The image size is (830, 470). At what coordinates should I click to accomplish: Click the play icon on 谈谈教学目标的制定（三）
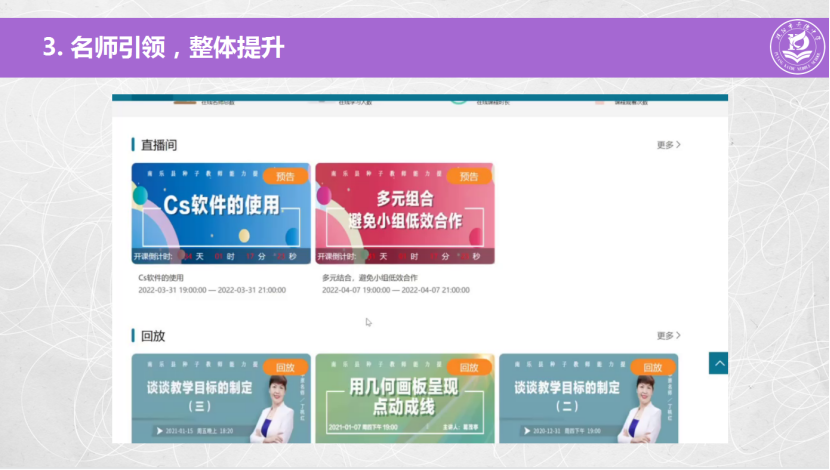[160, 431]
